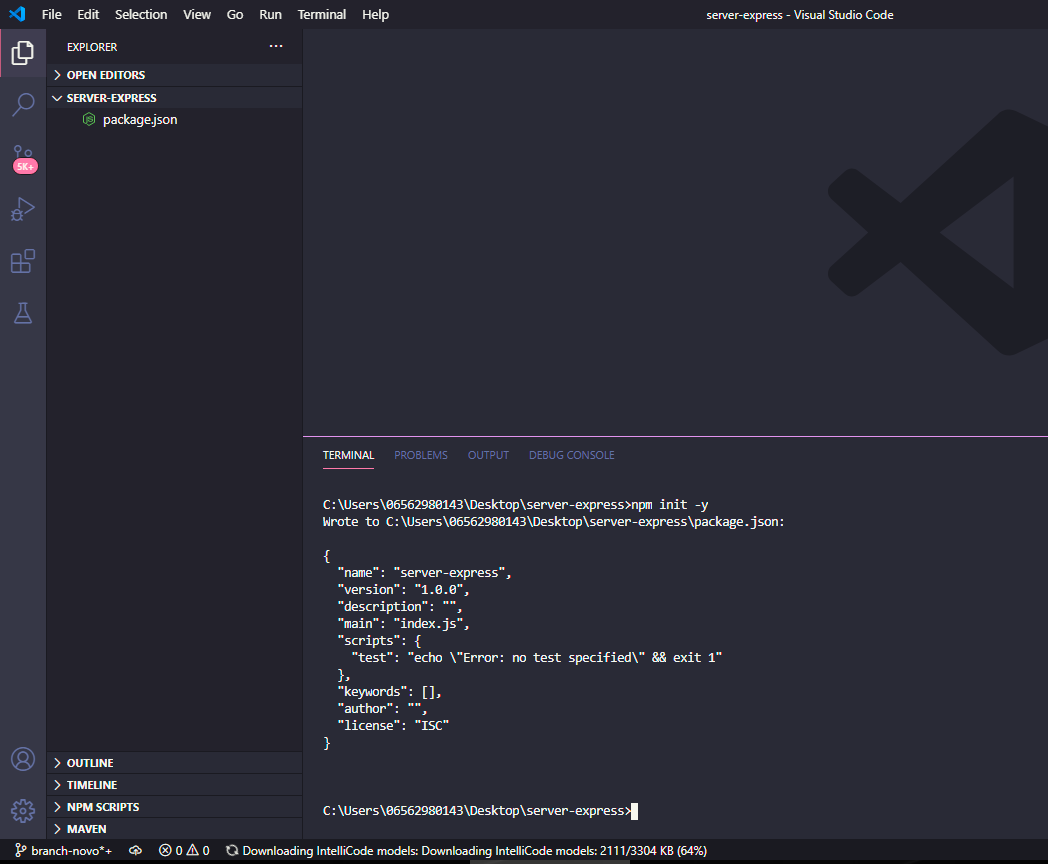Select the PROBLEMS tab in the panel
The image size is (1048, 864).
point(420,455)
